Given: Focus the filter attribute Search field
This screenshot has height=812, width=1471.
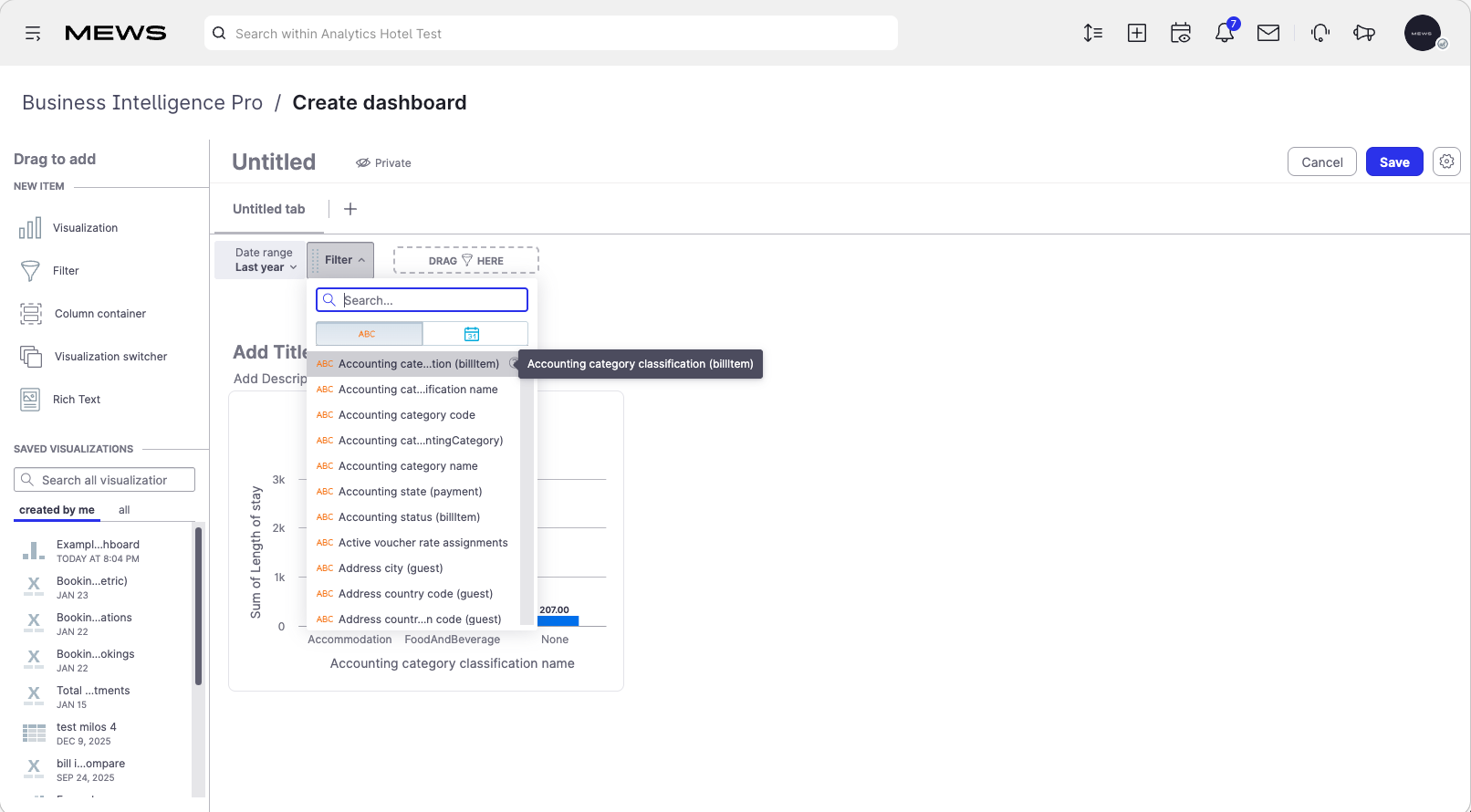Looking at the screenshot, I should 422,300.
